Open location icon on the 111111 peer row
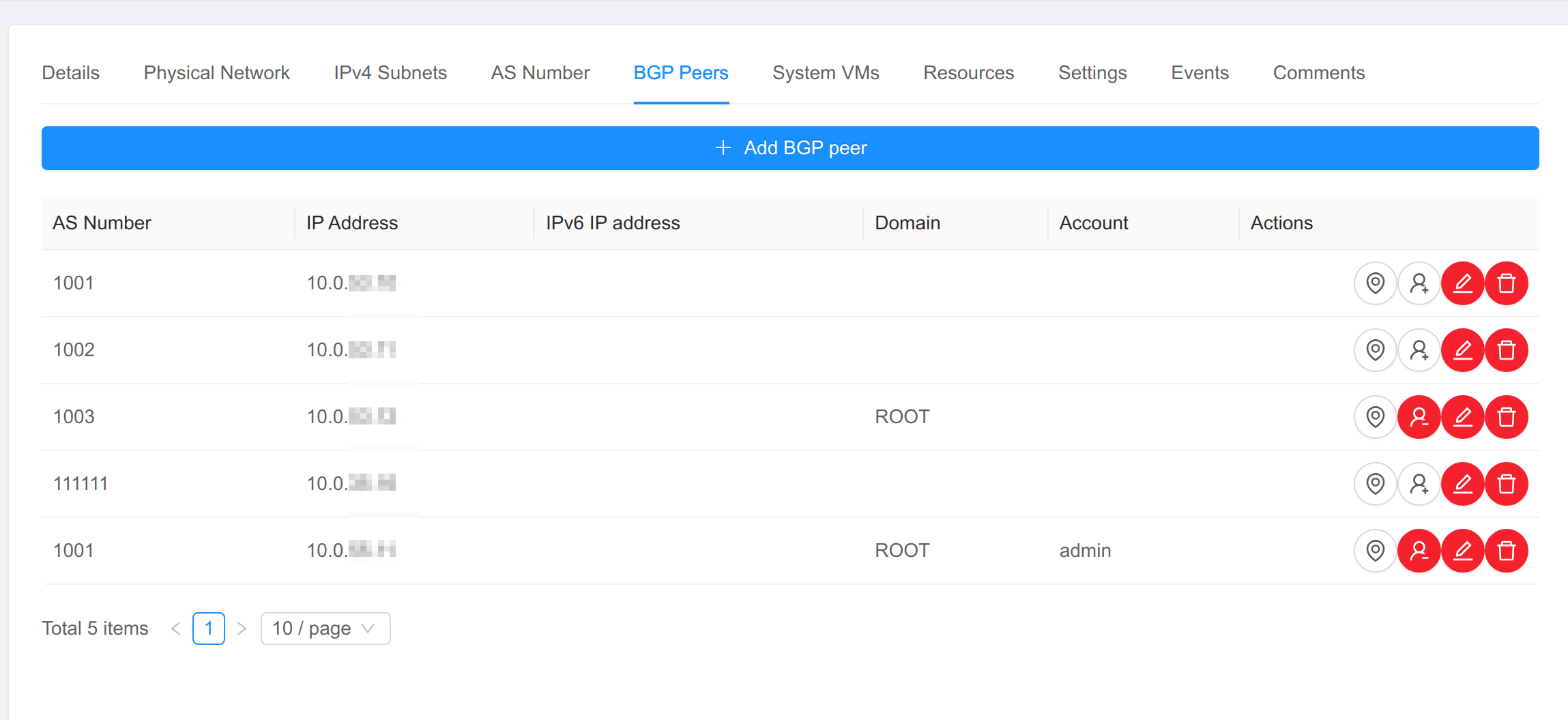This screenshot has width=1568, height=720. click(1375, 484)
